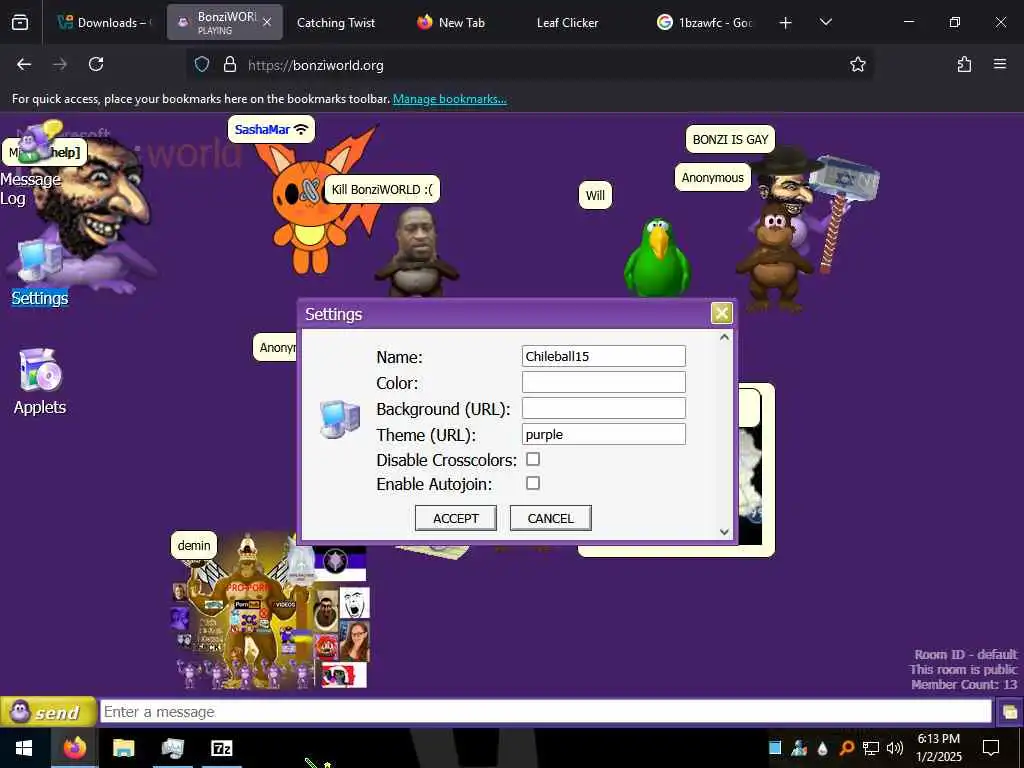
Task: Click the ACCEPT button in Settings
Action: [x=456, y=518]
